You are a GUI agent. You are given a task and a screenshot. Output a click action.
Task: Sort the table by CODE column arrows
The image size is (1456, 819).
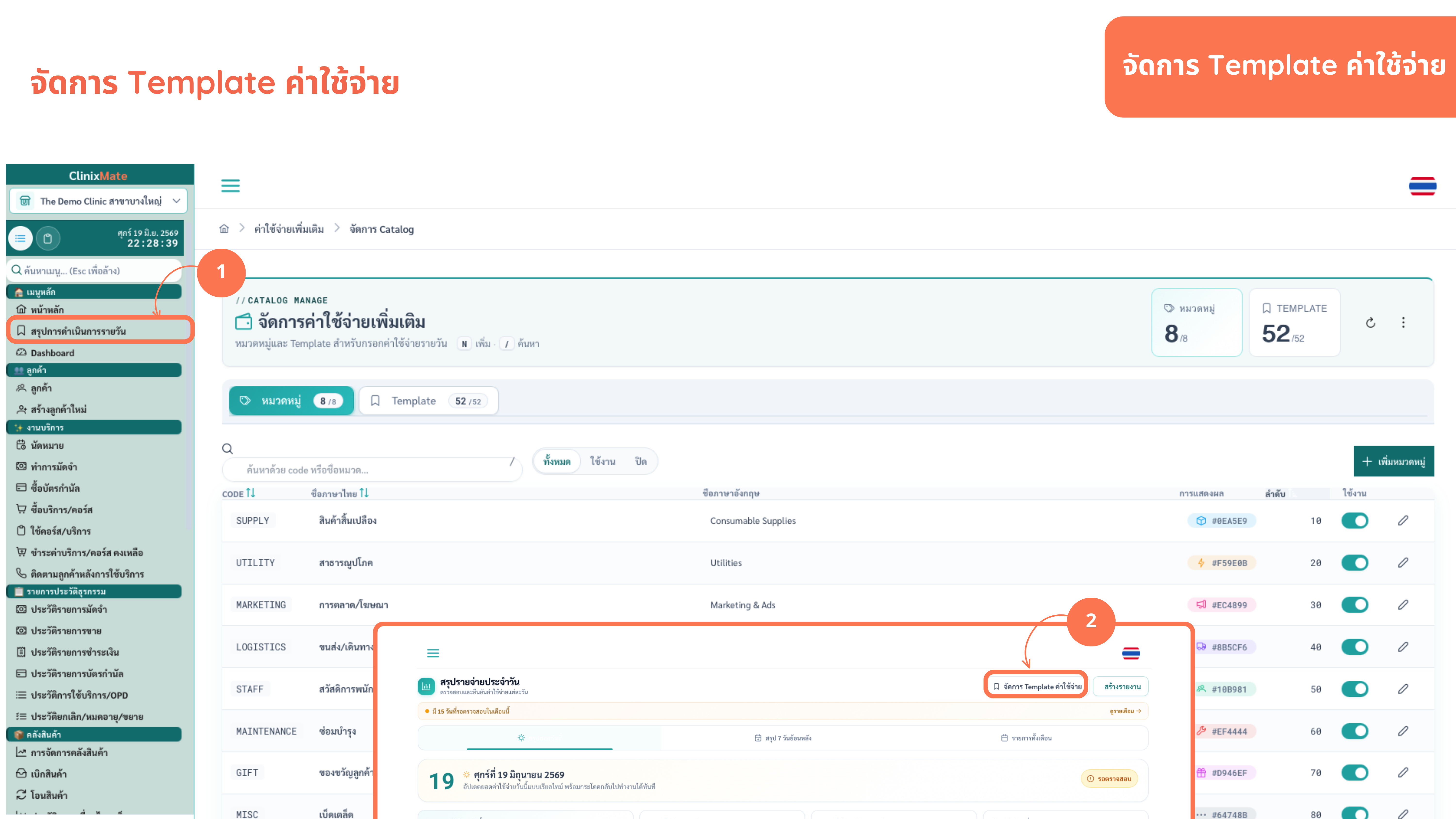pyautogui.click(x=250, y=493)
